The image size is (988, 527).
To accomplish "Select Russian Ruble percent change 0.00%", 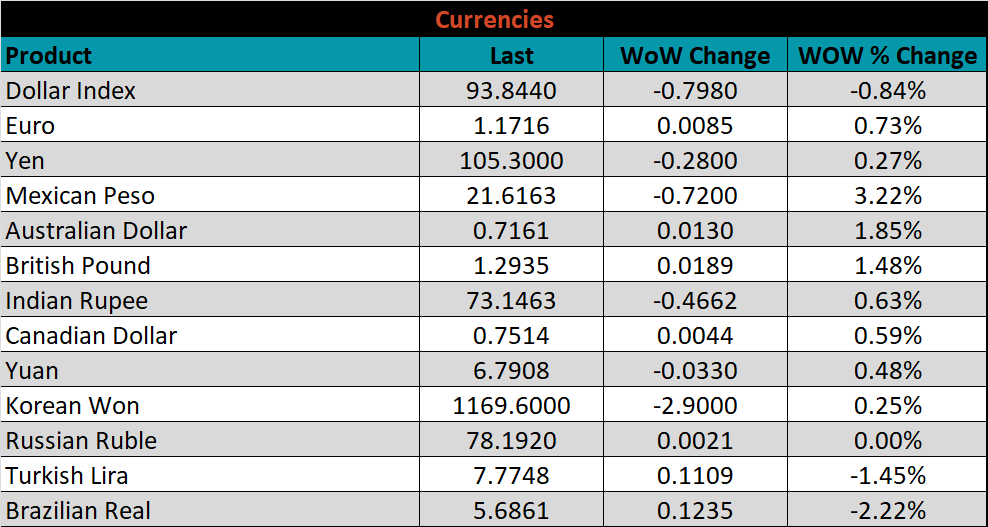I will (887, 441).
